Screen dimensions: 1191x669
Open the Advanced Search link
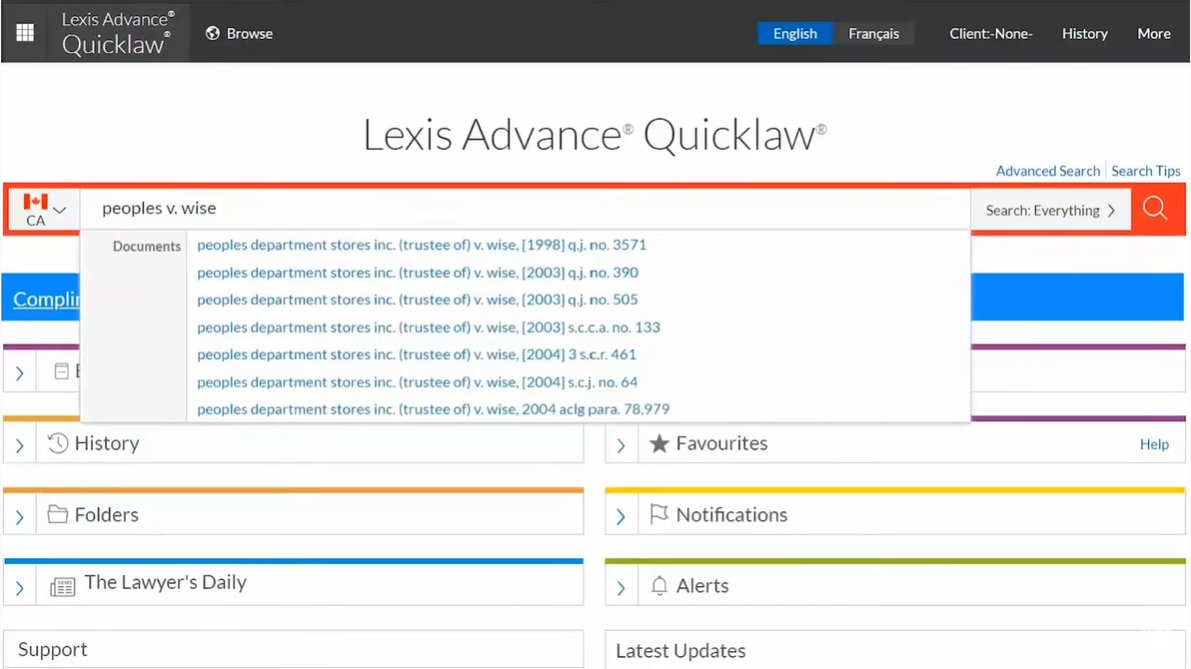tap(1047, 171)
